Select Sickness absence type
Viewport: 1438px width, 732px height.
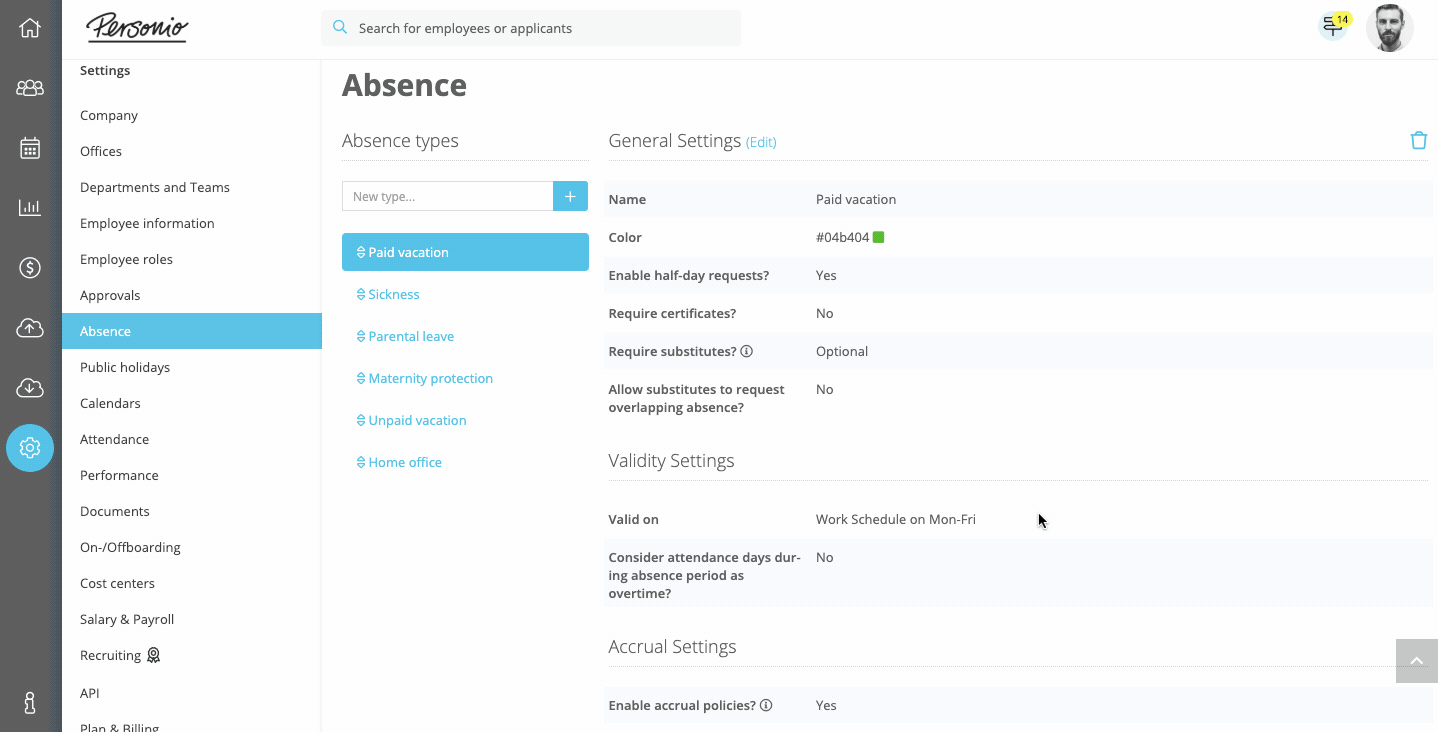pos(394,294)
